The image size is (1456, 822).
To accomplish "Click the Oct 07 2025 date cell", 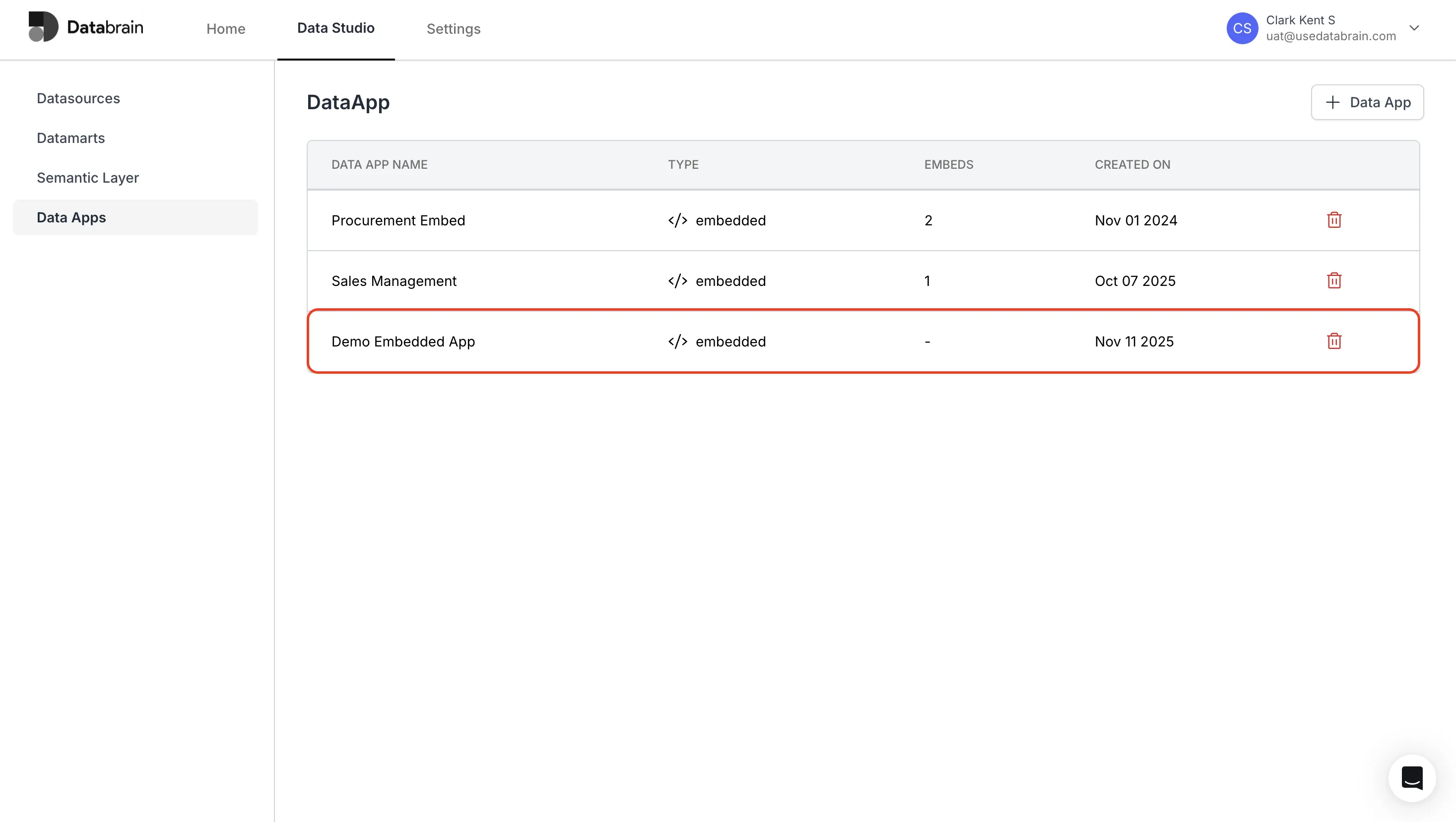I will point(1135,281).
